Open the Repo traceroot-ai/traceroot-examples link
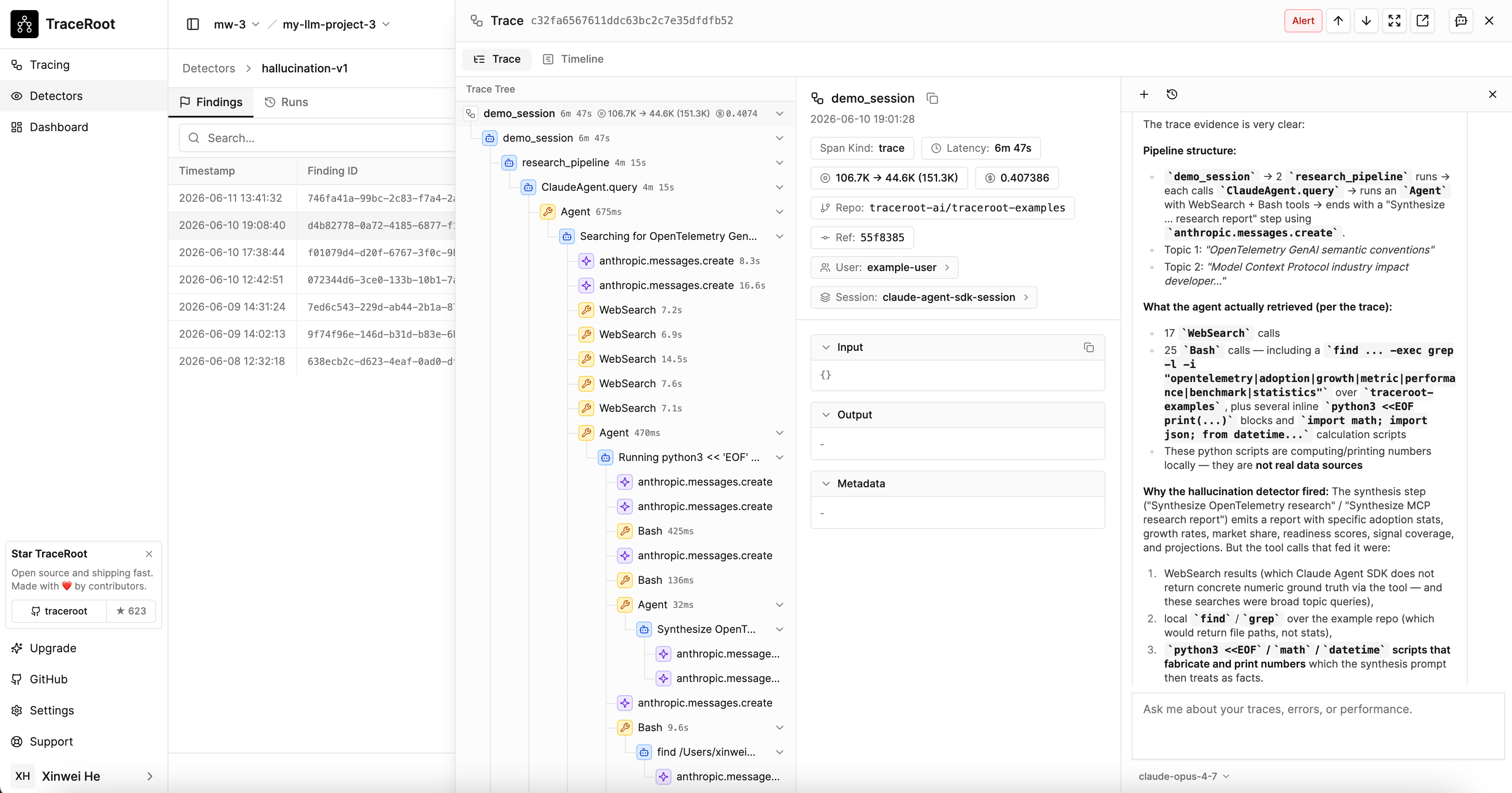Screen dimensions: 1512x793 [x=942, y=208]
